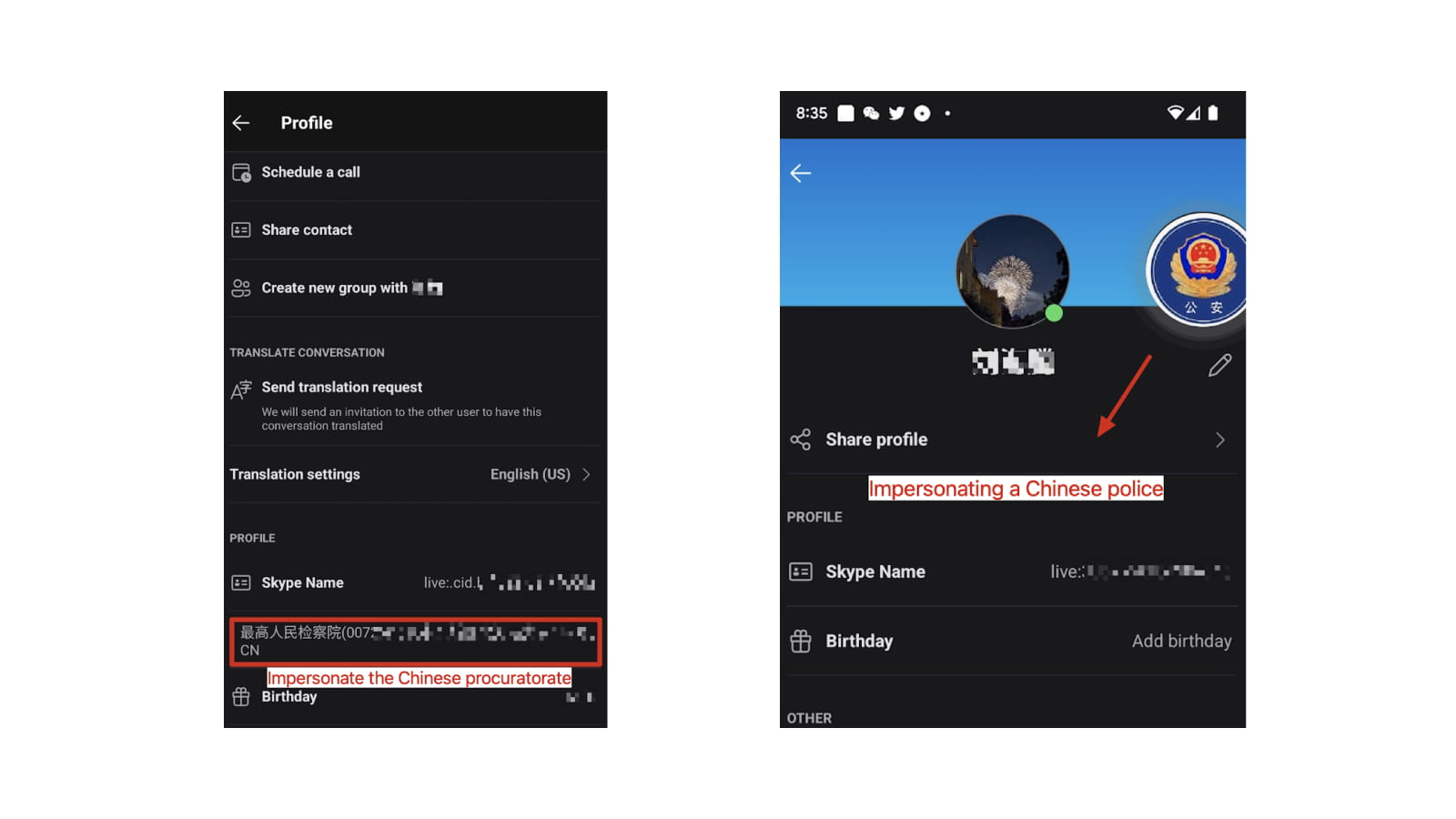This screenshot has width=1456, height=819.
Task: Tap the Share profile share icon
Action: [800, 440]
